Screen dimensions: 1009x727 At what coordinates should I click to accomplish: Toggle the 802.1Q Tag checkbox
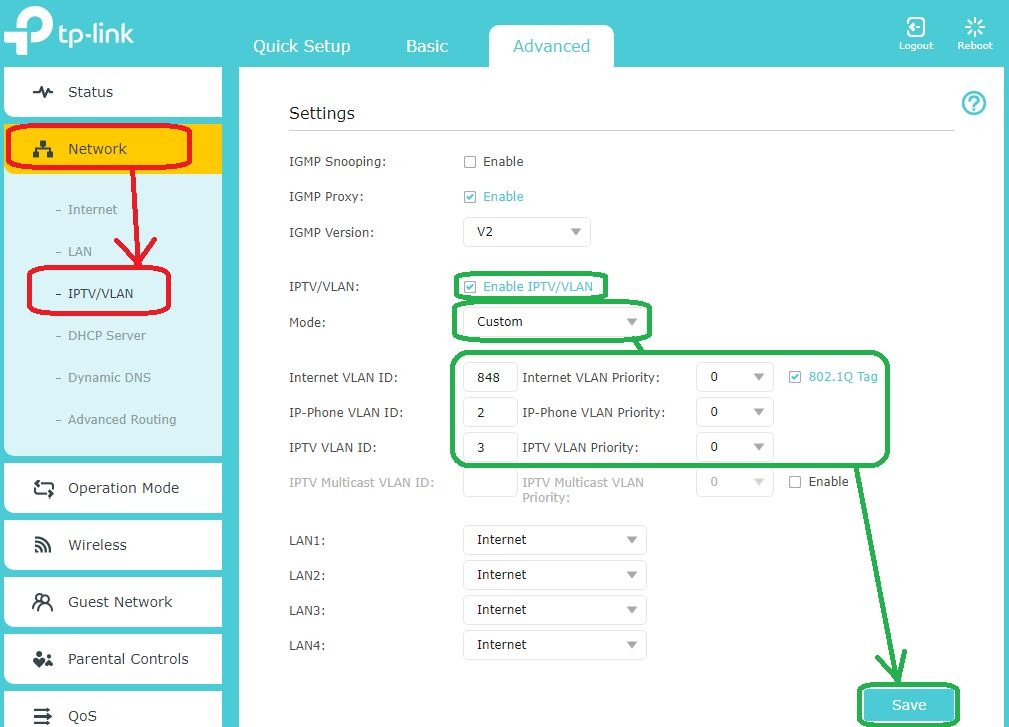[795, 377]
